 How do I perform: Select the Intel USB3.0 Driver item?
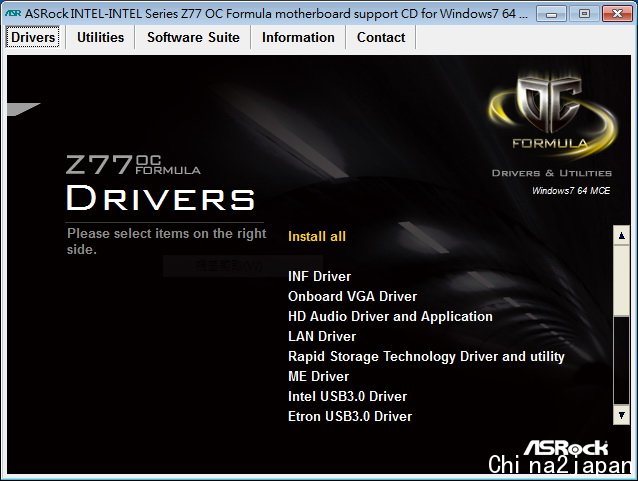[347, 396]
